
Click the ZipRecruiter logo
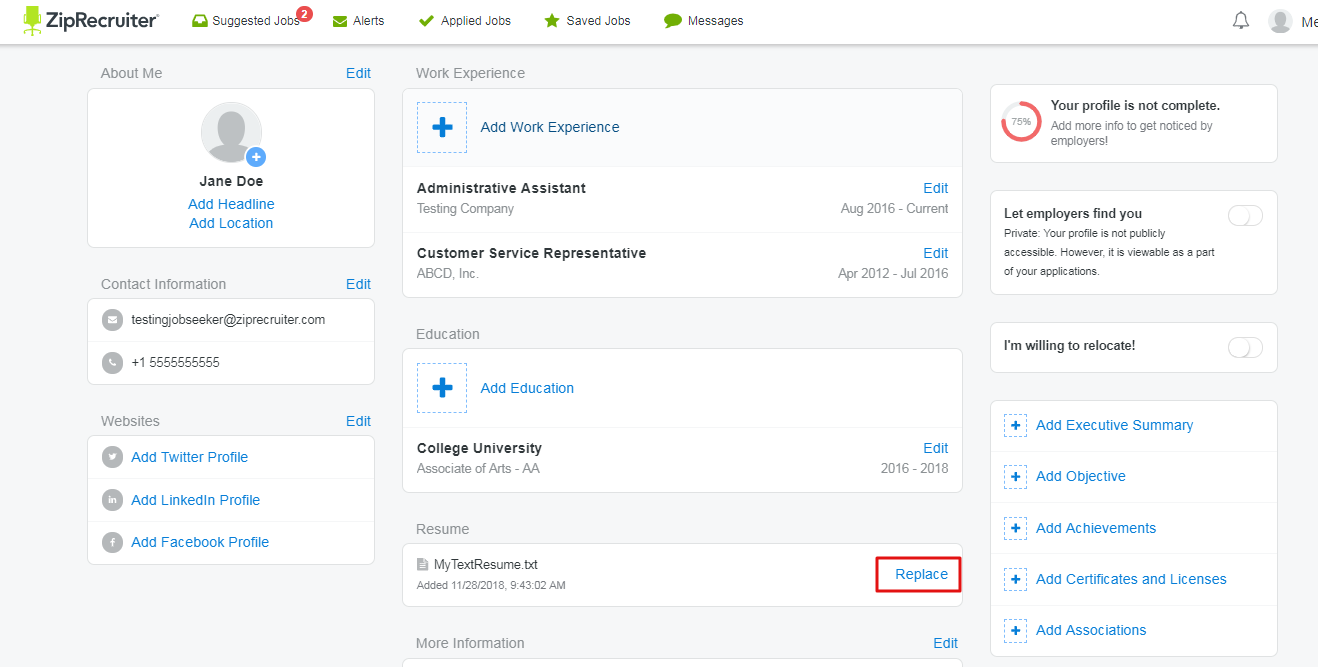coord(91,20)
